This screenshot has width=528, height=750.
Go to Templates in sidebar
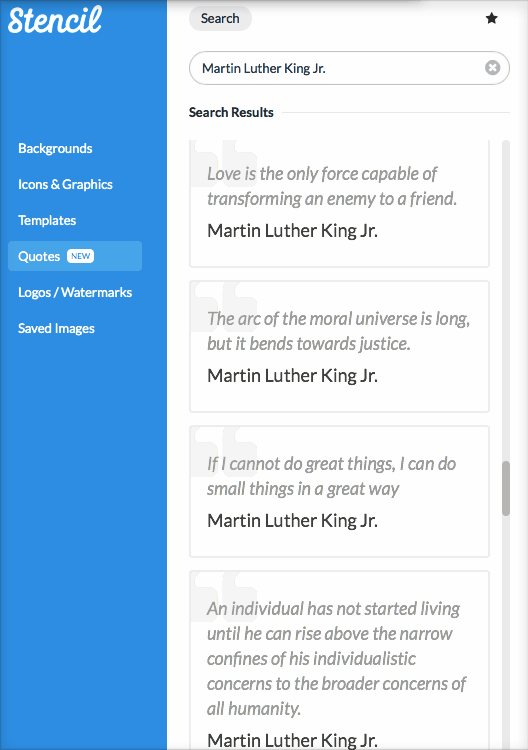(x=47, y=221)
